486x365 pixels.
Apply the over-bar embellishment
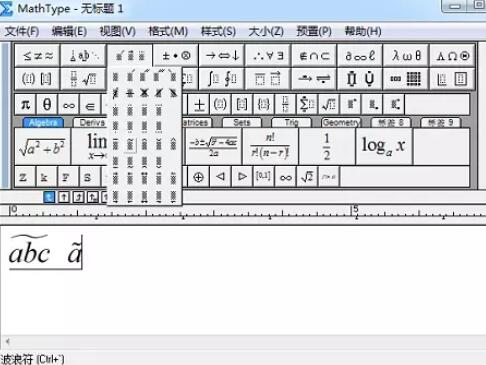(x=115, y=144)
